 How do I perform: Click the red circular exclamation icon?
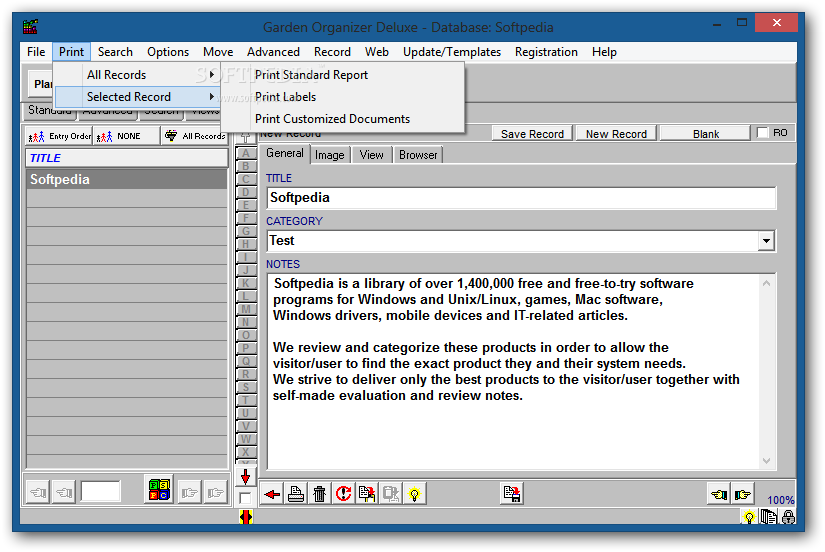(344, 494)
